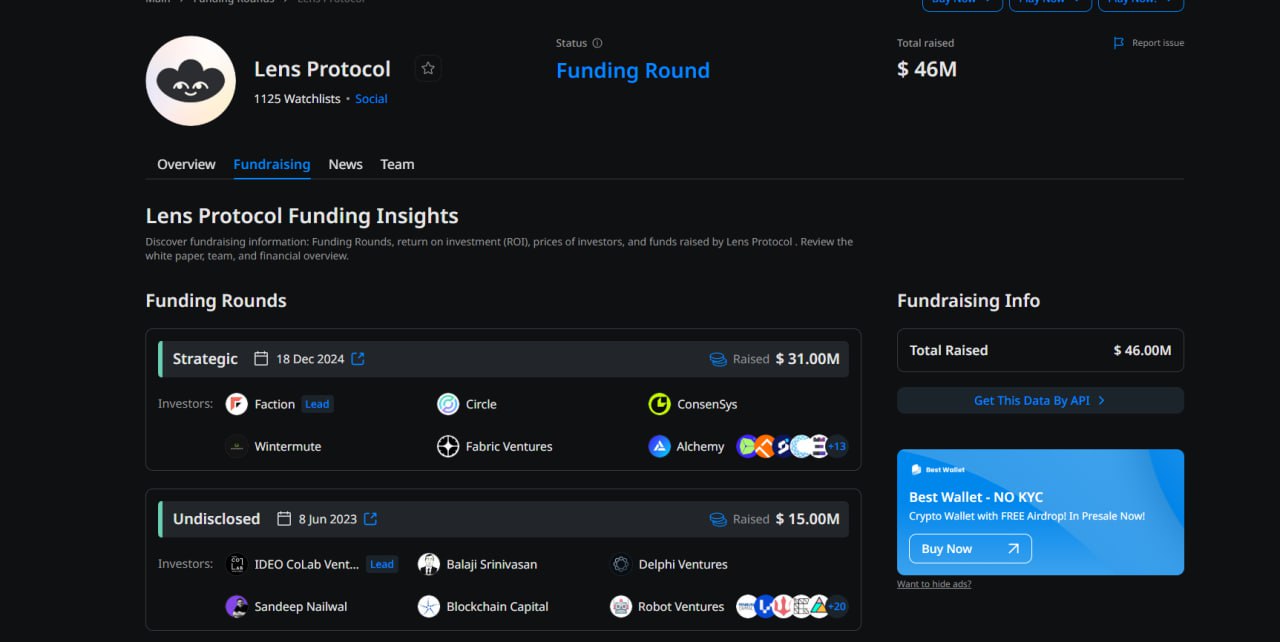This screenshot has width=1280, height=642.
Task: Click the Sandeep Nailwal name
Action: [301, 606]
